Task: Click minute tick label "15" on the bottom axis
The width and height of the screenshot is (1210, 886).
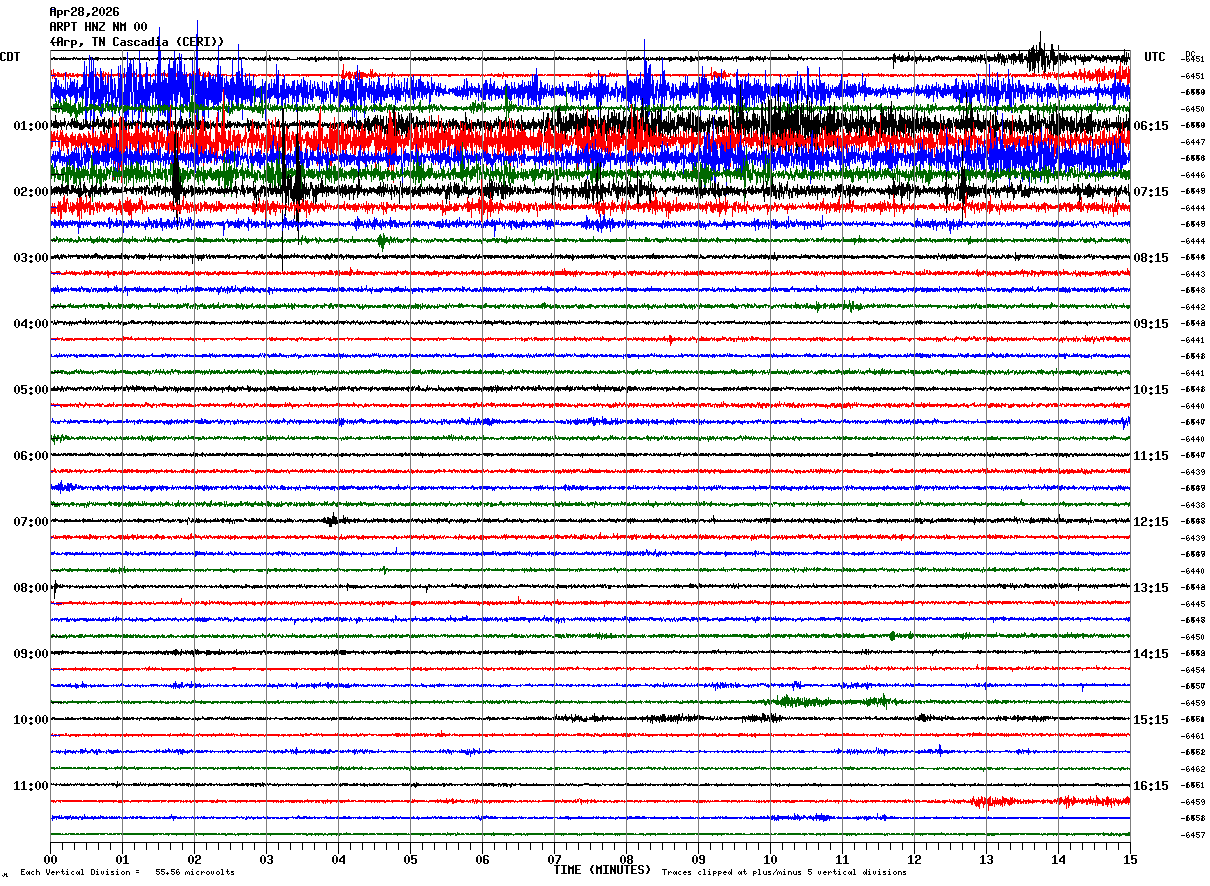Action: pos(1129,859)
